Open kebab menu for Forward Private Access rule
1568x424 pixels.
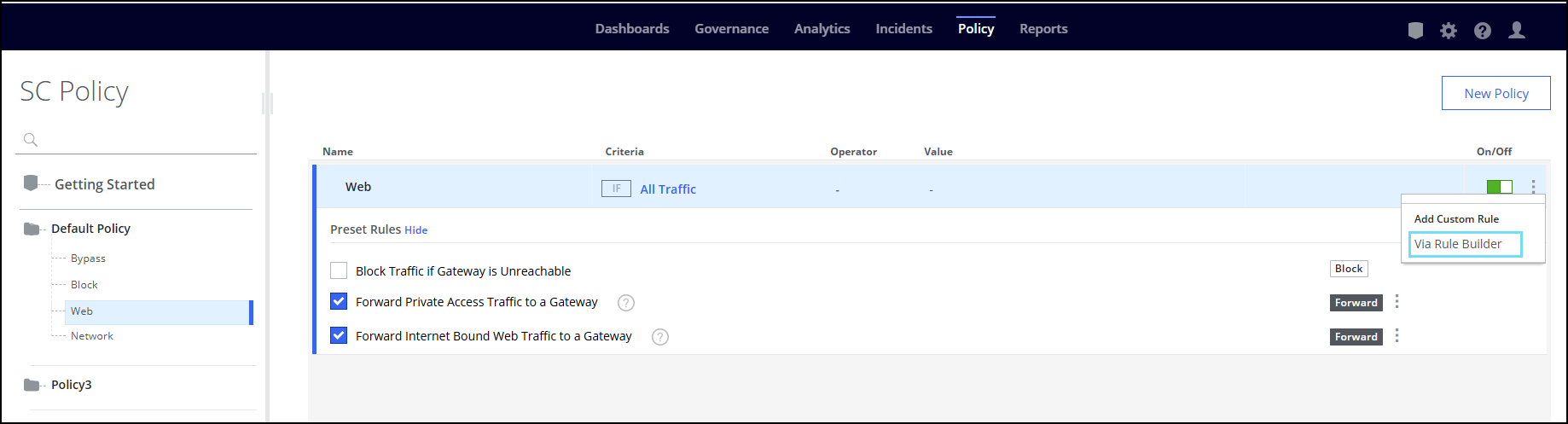[x=1397, y=302]
